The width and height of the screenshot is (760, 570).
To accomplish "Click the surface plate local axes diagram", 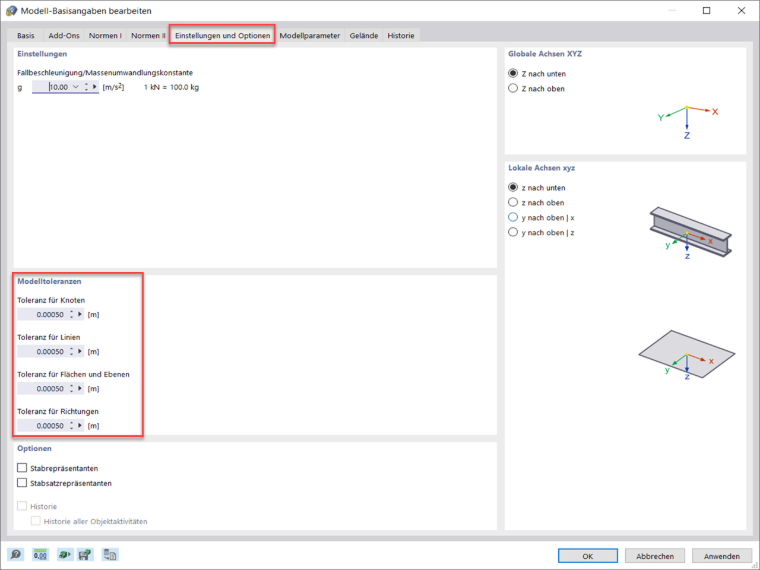I will 686,355.
